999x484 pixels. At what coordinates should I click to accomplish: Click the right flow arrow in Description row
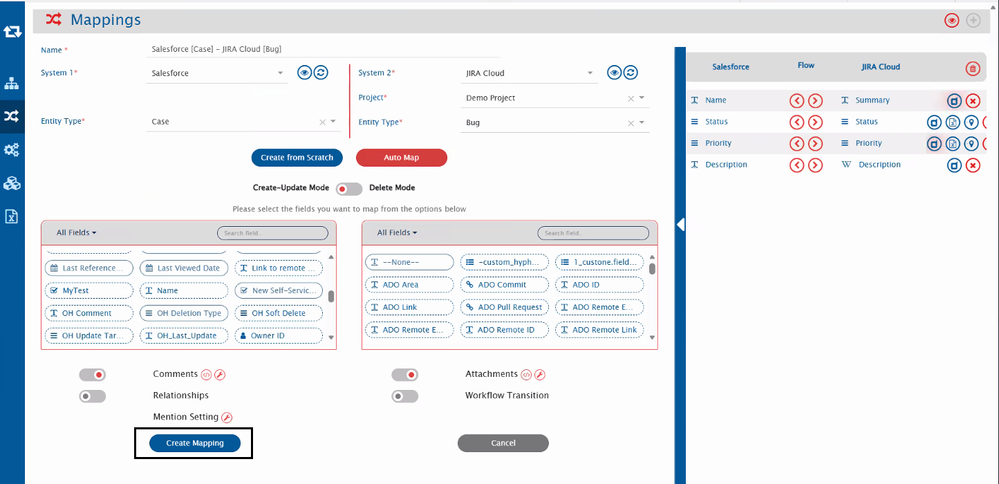pos(815,165)
